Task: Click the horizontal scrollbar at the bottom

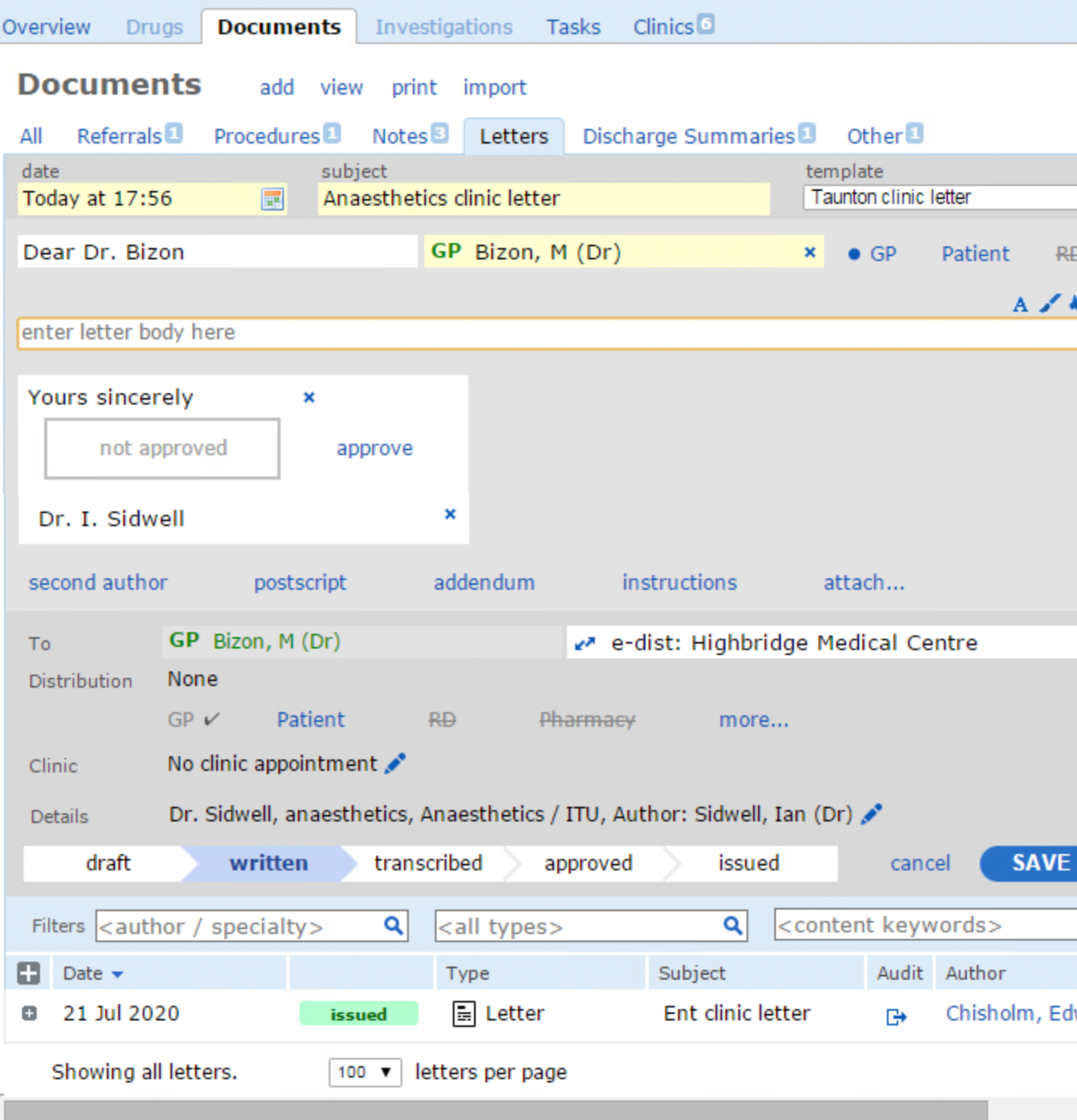Action: [495, 1109]
